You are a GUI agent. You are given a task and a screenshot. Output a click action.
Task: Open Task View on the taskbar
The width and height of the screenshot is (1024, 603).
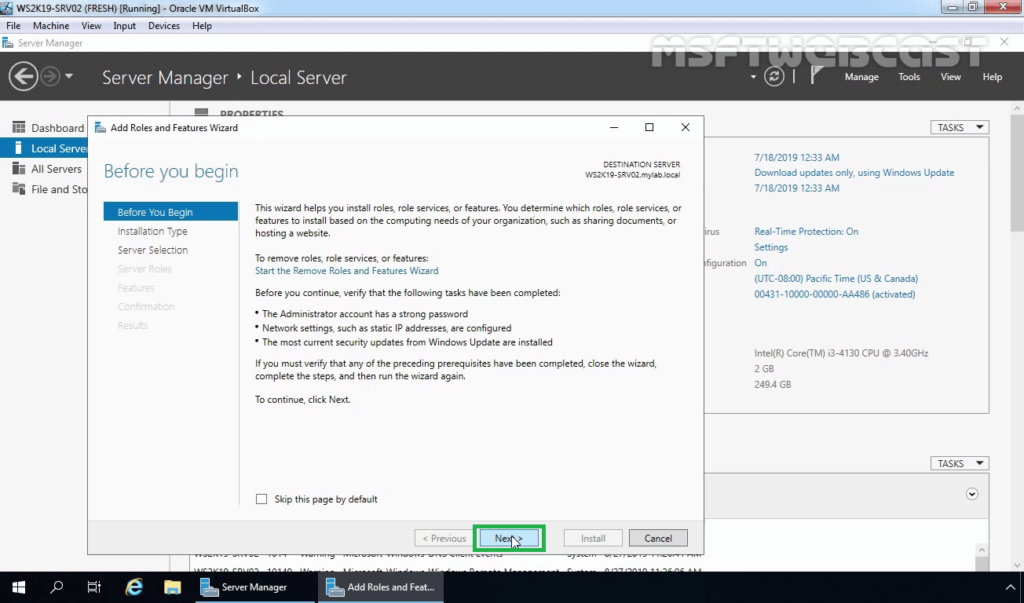coord(94,587)
